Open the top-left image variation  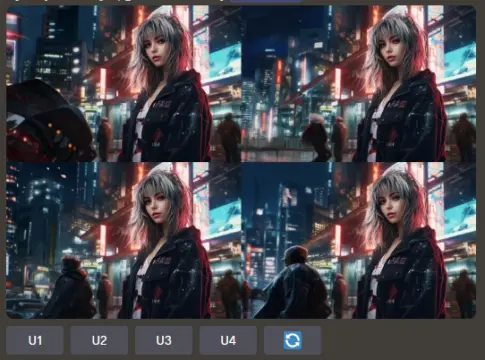coord(123,83)
